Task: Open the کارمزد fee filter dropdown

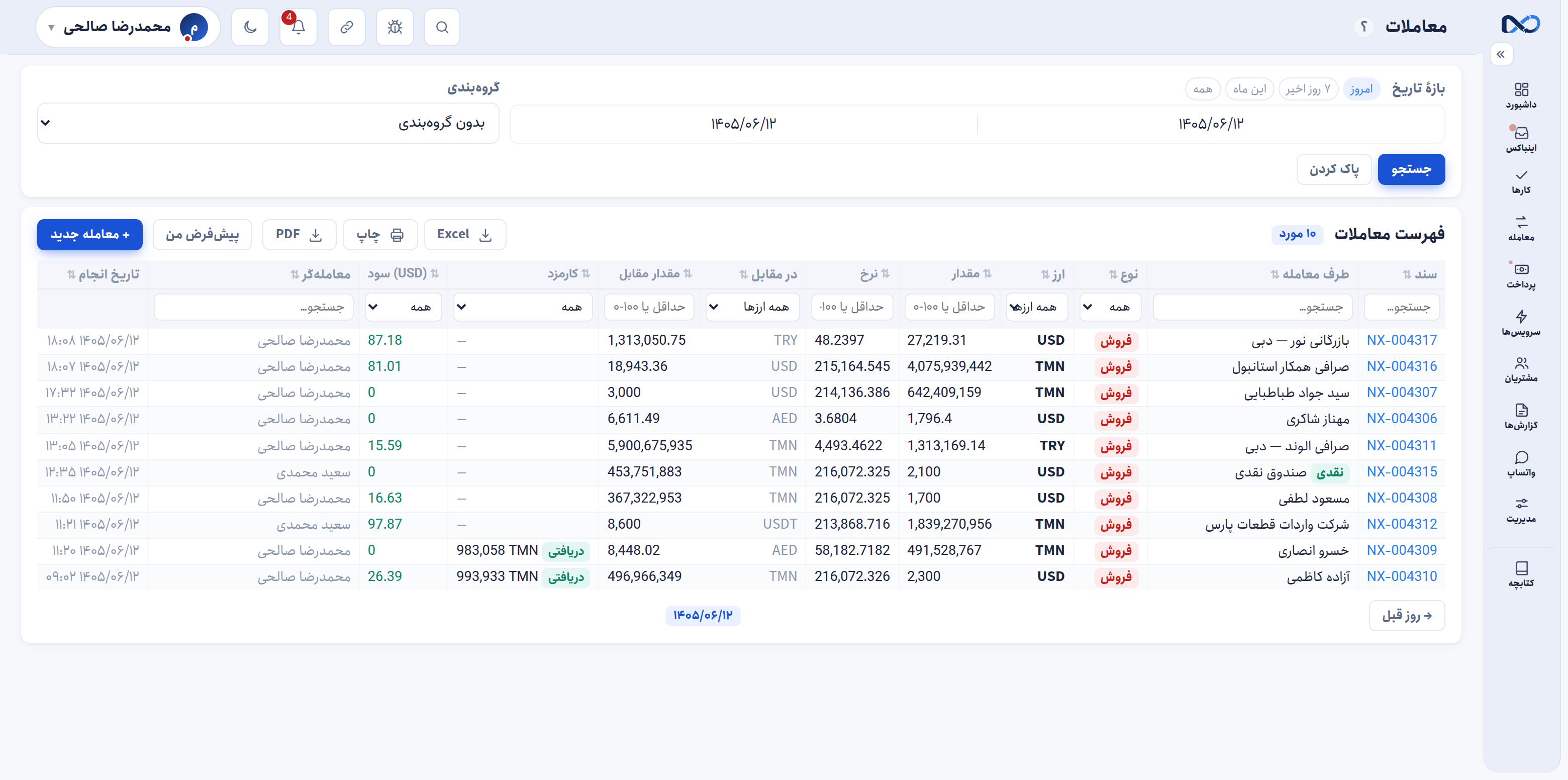Action: pyautogui.click(x=523, y=307)
